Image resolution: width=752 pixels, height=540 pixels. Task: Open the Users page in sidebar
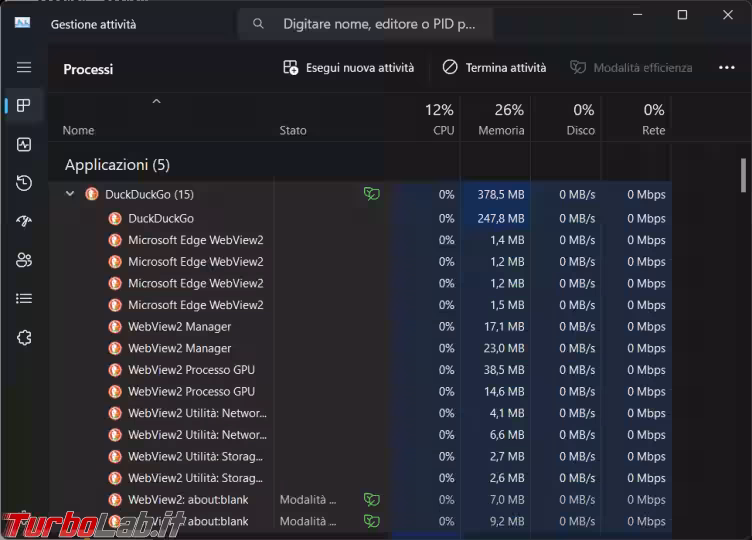24,260
